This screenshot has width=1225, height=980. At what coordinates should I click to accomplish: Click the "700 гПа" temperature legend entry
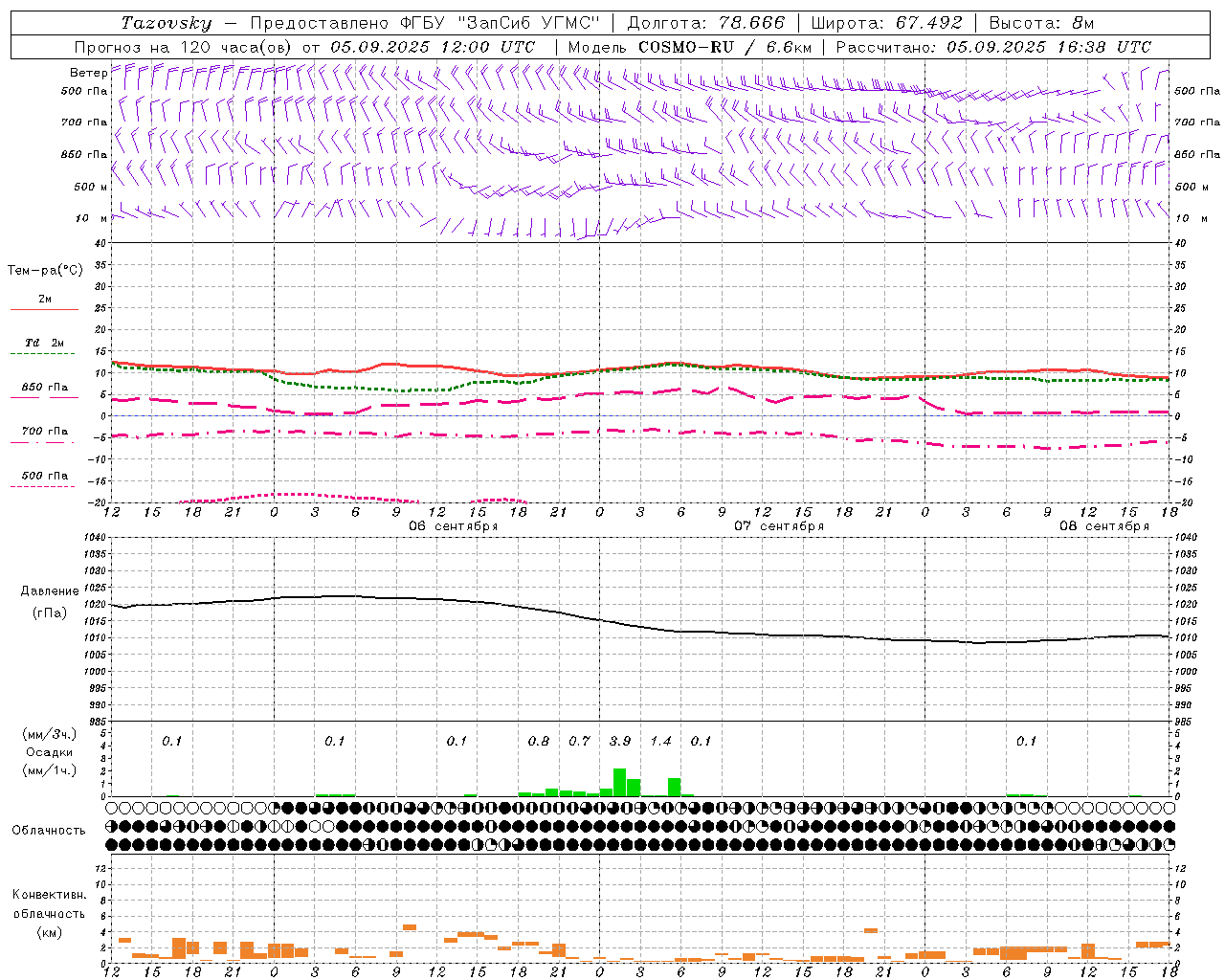click(x=45, y=432)
